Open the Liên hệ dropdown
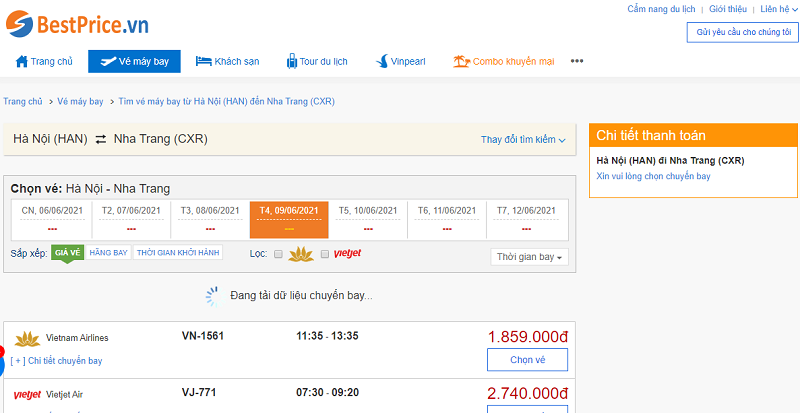Screen dimensions: 800x413 779,9
